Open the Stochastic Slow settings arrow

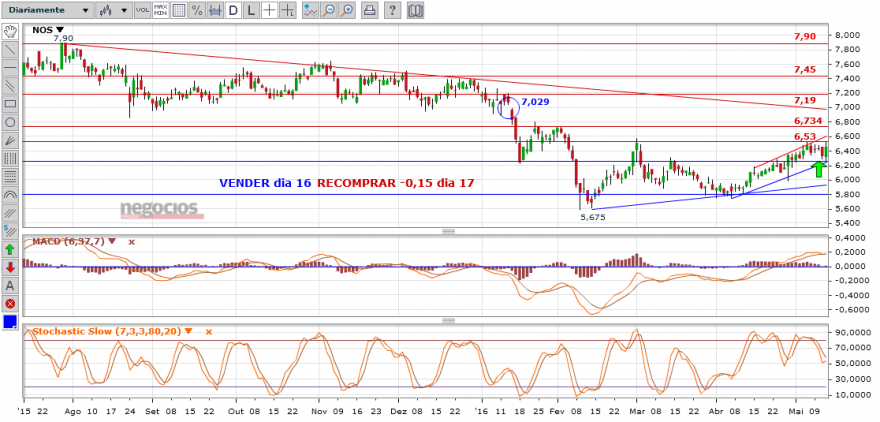pos(188,331)
